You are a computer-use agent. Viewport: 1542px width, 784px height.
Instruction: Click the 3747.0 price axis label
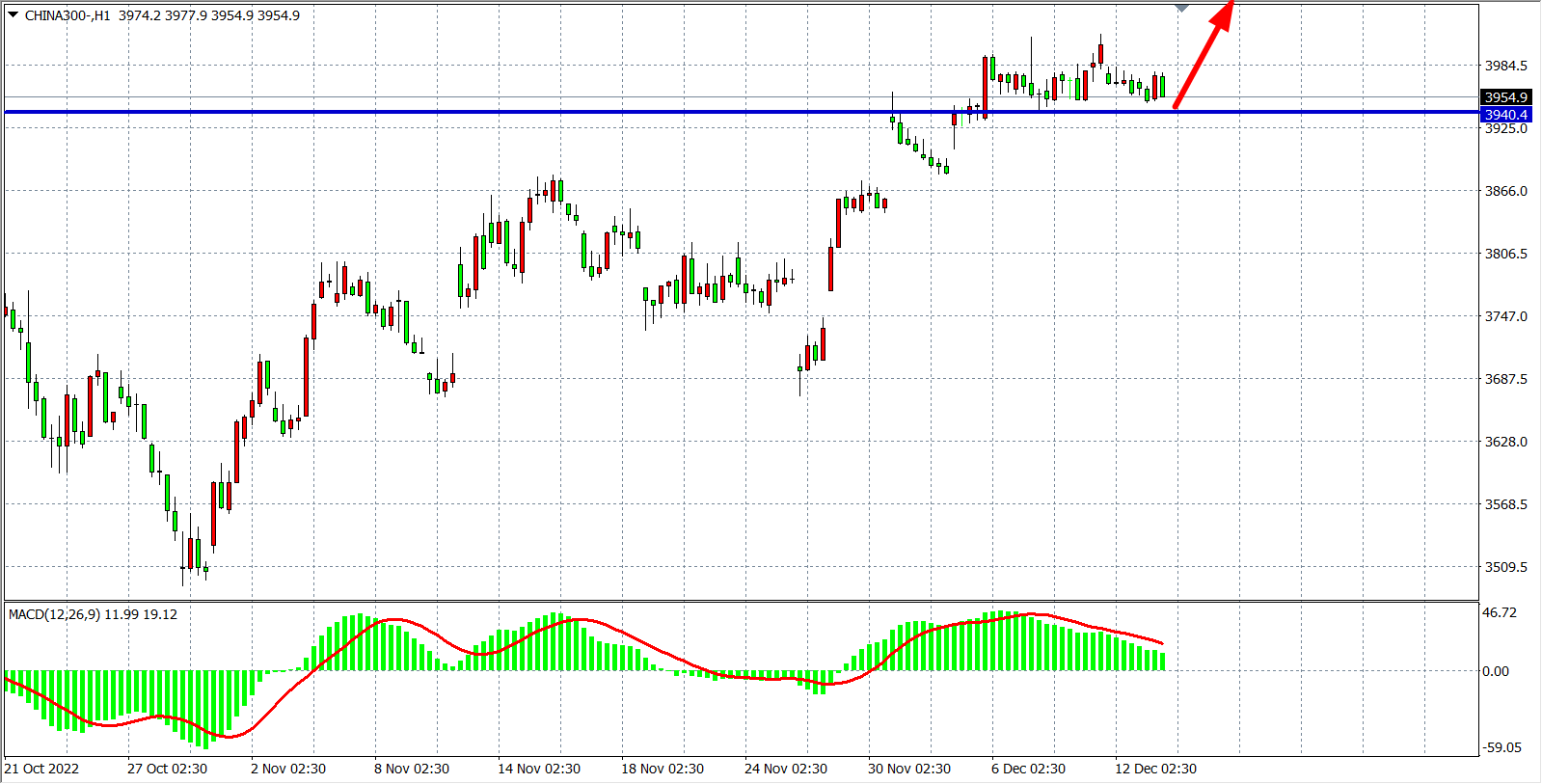[x=1505, y=316]
